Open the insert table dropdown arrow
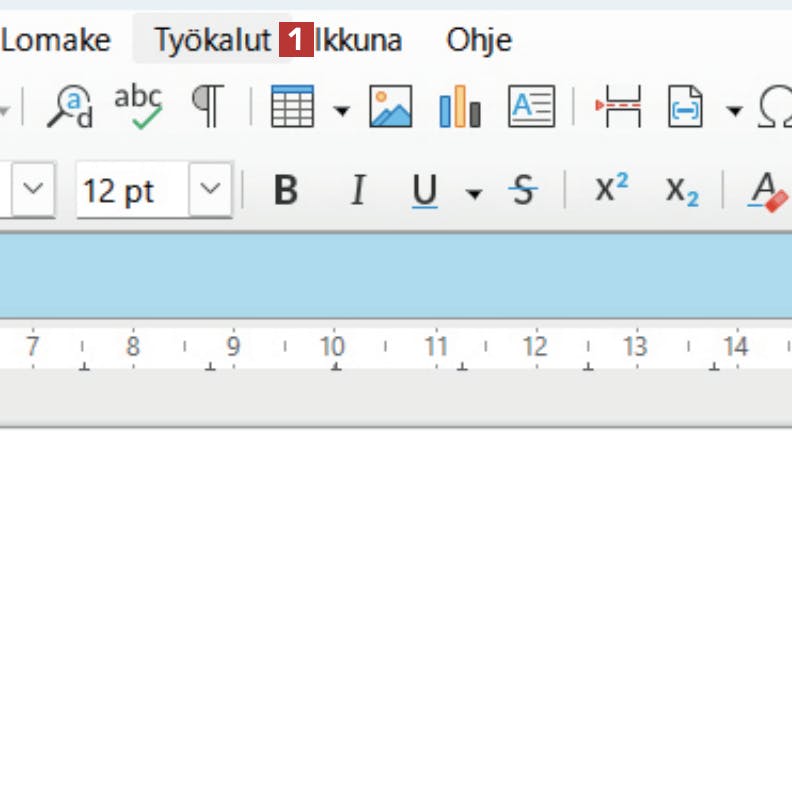This screenshot has height=796, width=792. tap(341, 108)
